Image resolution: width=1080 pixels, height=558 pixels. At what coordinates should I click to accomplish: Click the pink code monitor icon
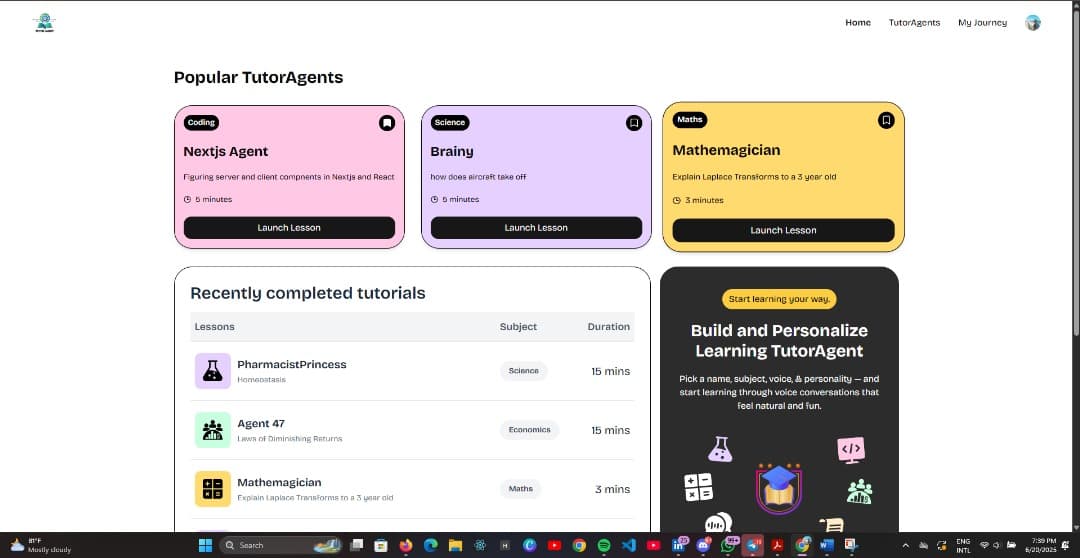[x=850, y=449]
